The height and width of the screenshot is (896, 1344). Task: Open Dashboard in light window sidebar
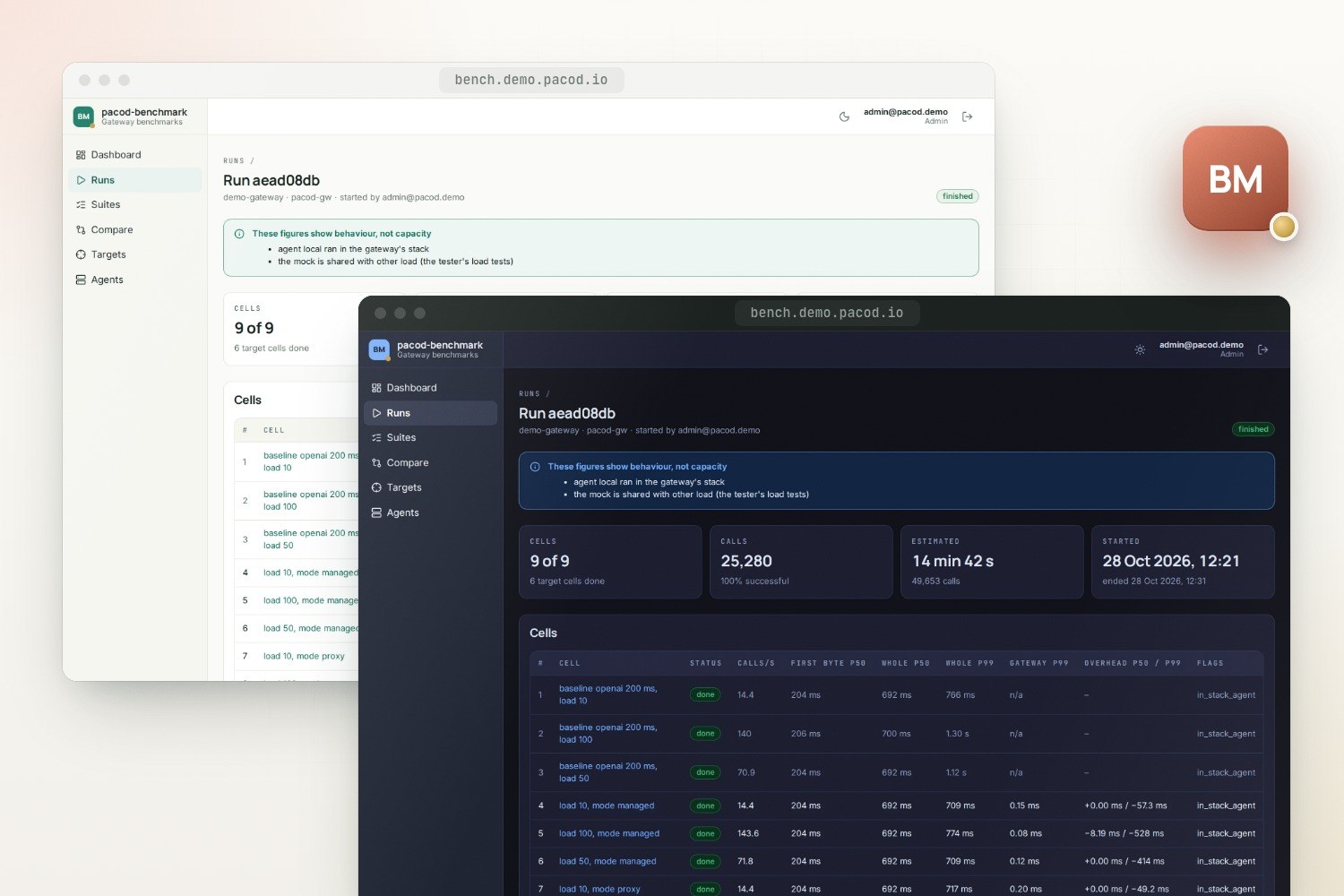coord(135,155)
